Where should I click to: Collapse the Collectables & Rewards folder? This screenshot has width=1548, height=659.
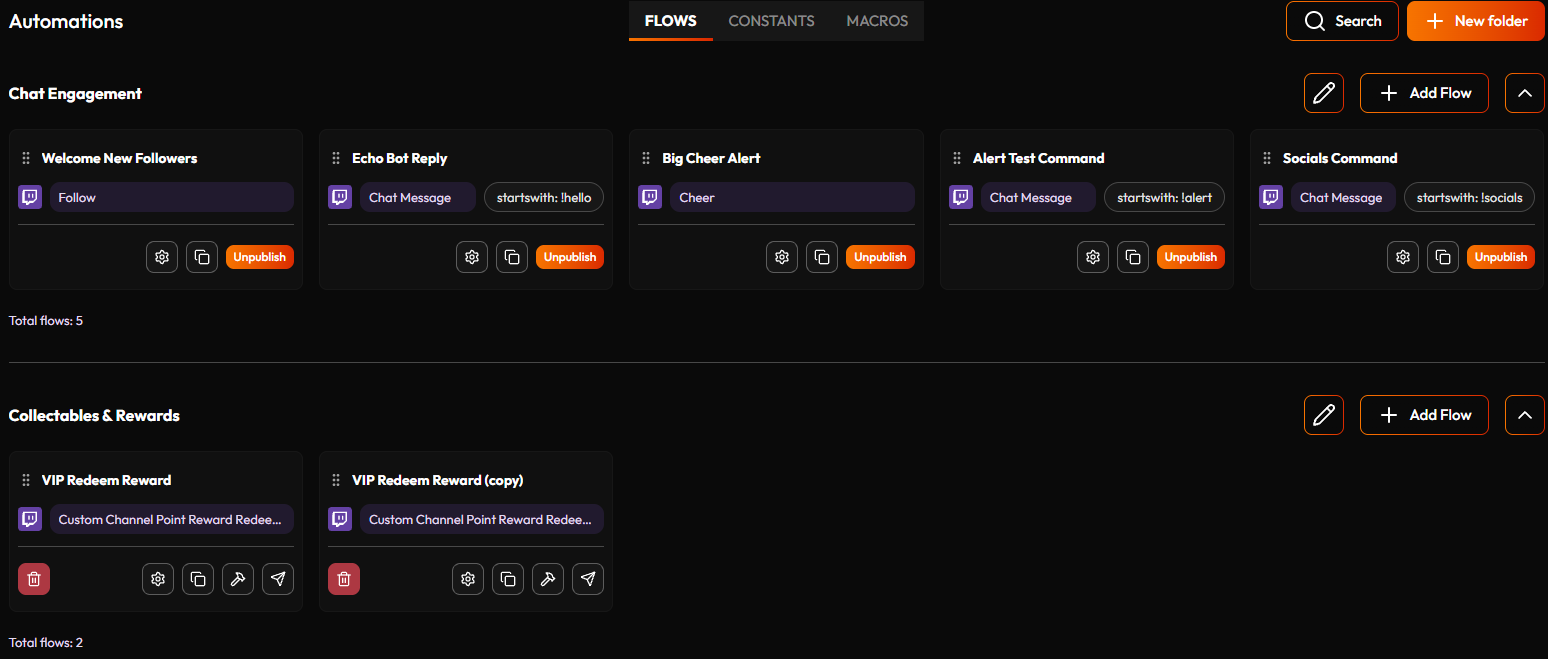(x=1525, y=415)
